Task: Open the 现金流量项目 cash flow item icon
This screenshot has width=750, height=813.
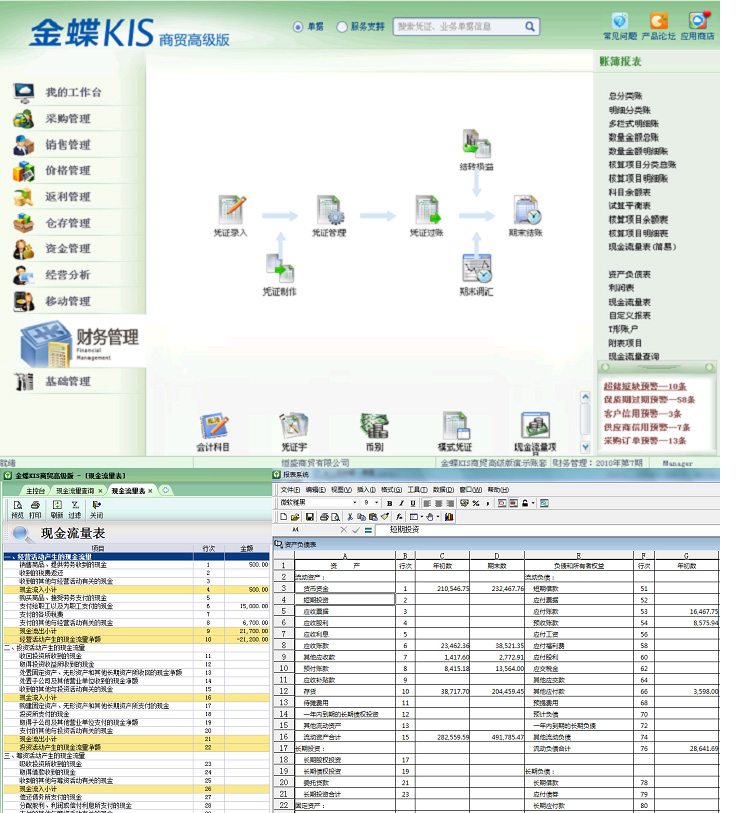Action: (535, 426)
